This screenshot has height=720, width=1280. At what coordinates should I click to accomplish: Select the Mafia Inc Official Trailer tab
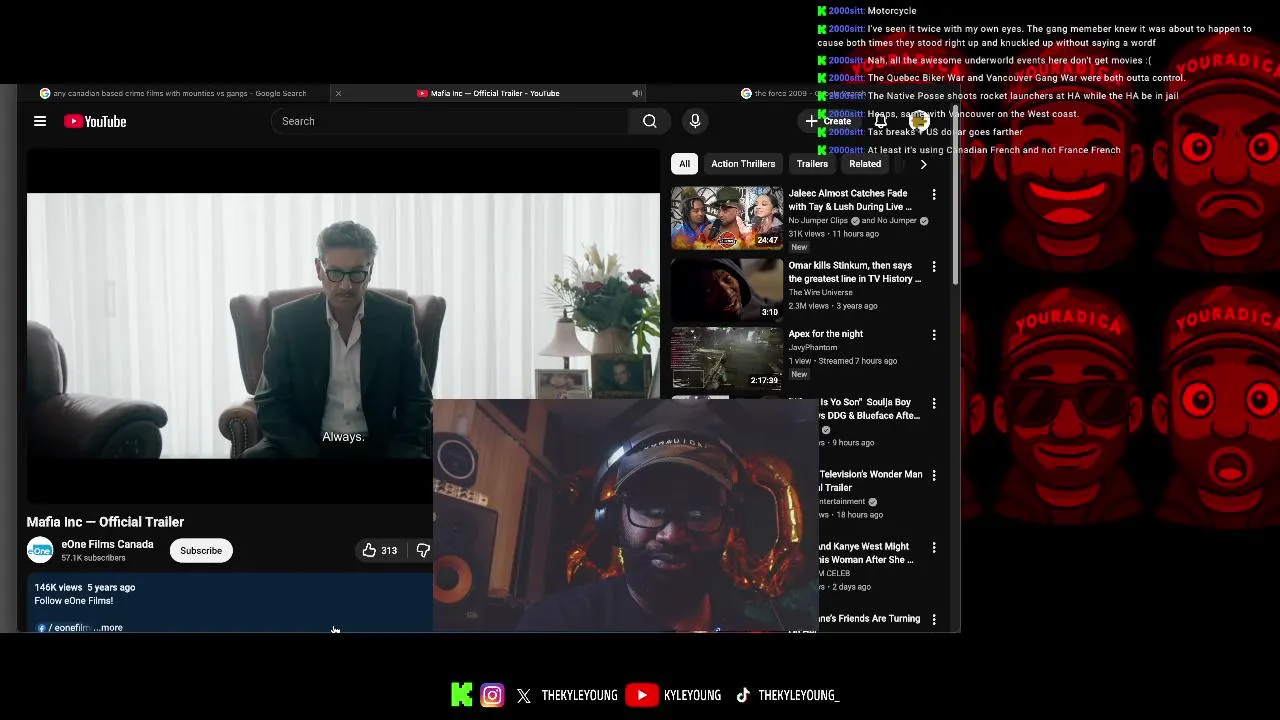488,93
